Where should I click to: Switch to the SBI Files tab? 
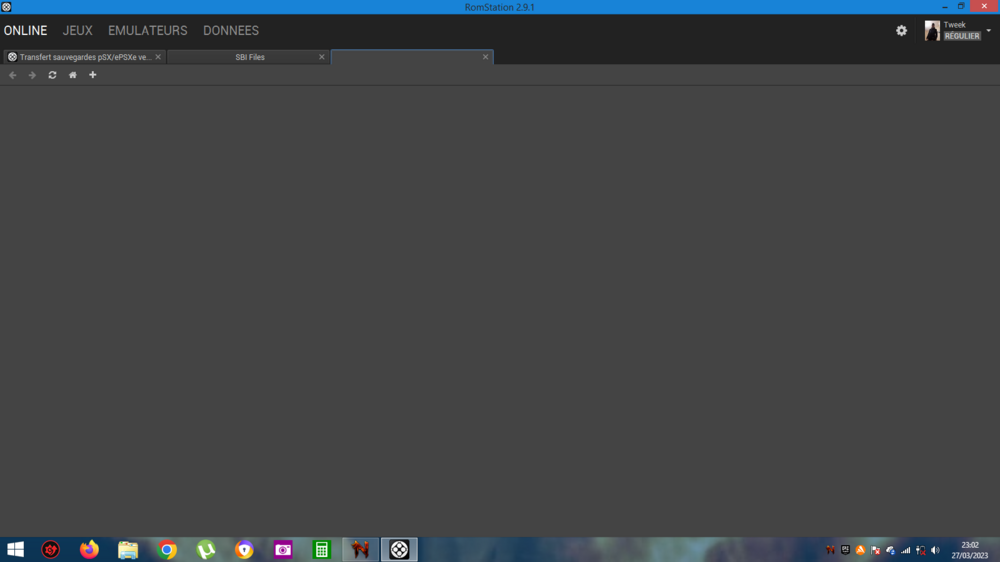[x=249, y=57]
